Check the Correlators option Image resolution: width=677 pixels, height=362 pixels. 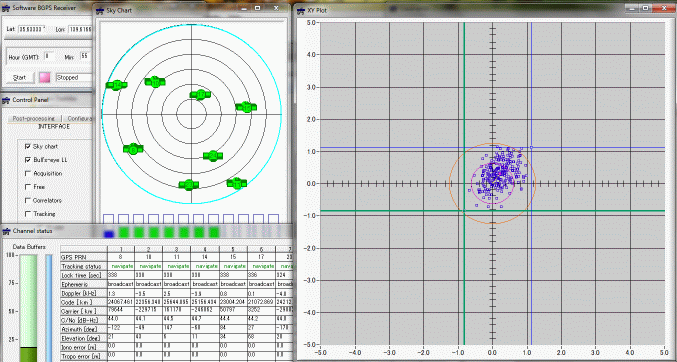pos(28,200)
